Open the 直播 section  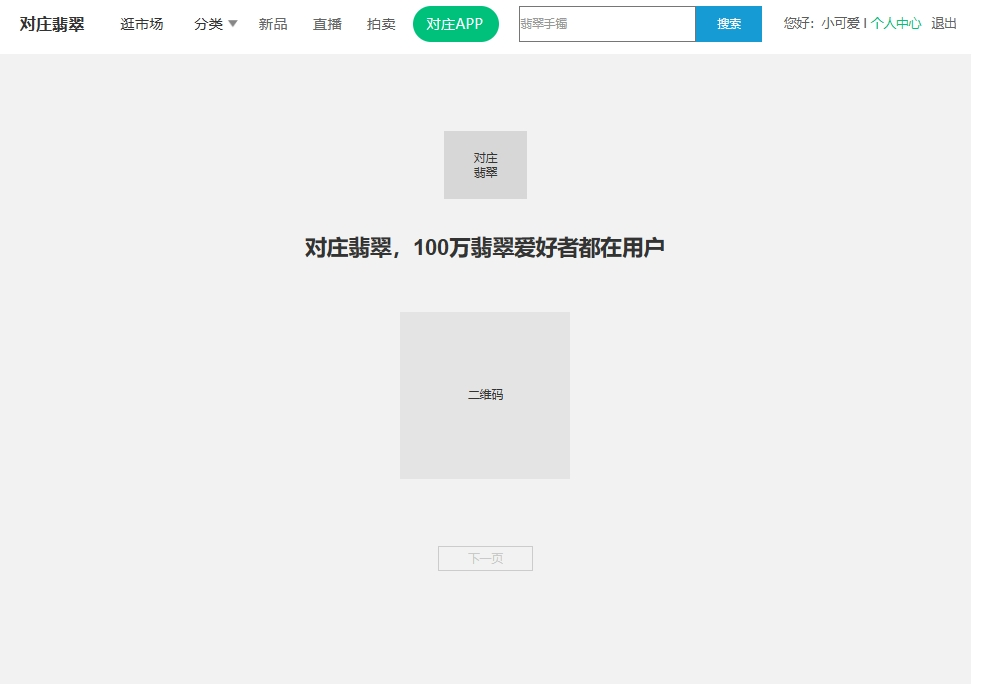click(327, 24)
